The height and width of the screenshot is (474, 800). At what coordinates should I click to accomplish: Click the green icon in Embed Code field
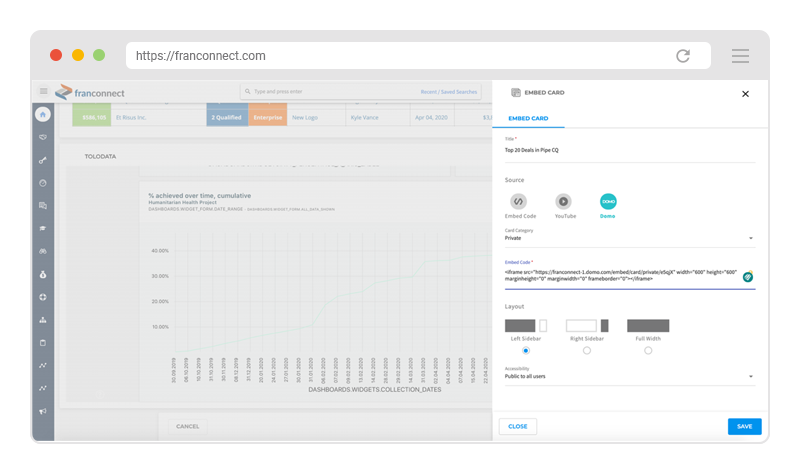[747, 277]
